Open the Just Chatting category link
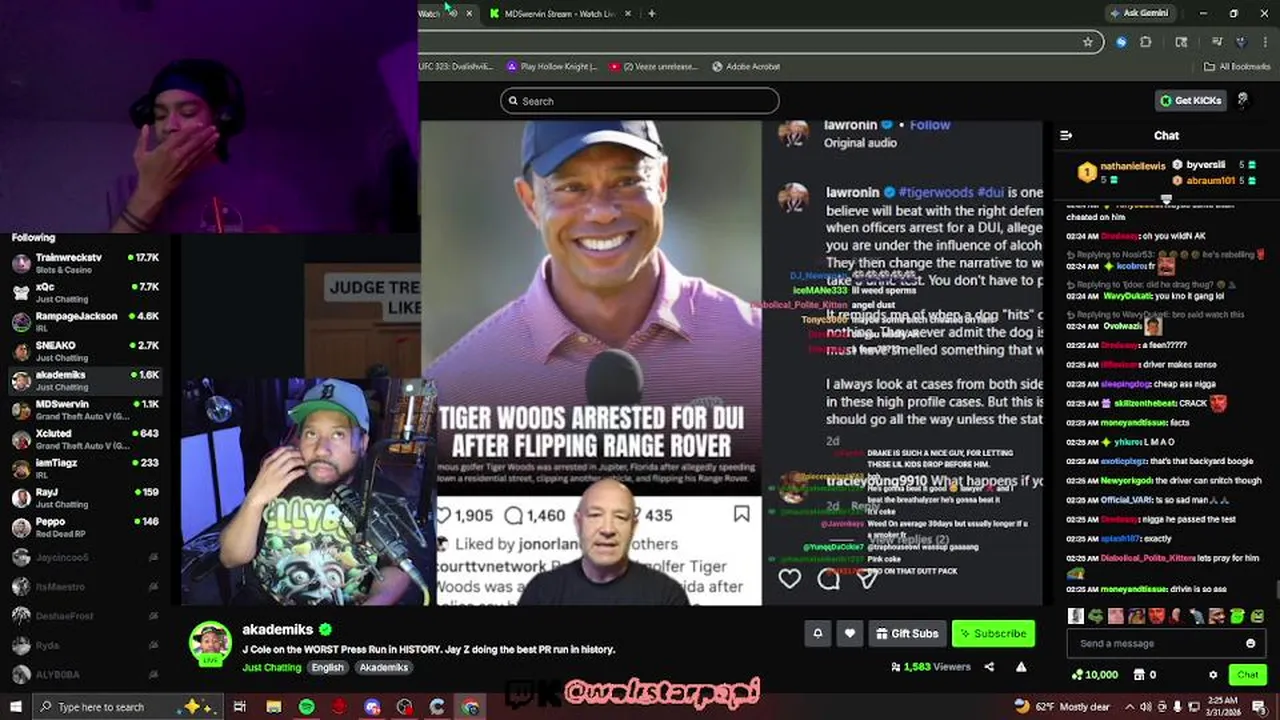The width and height of the screenshot is (1280, 720). pos(271,667)
